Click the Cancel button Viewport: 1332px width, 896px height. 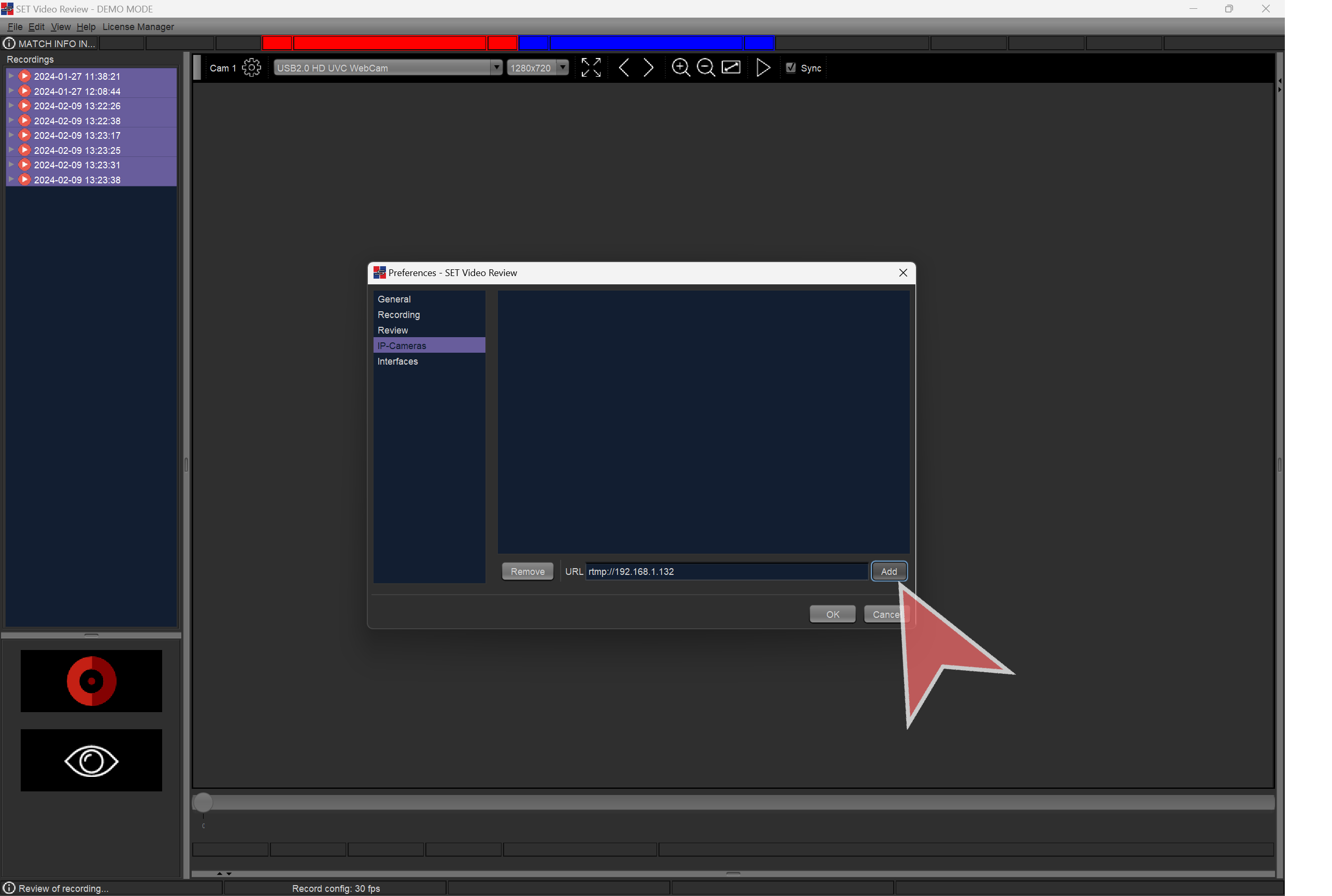click(x=885, y=614)
